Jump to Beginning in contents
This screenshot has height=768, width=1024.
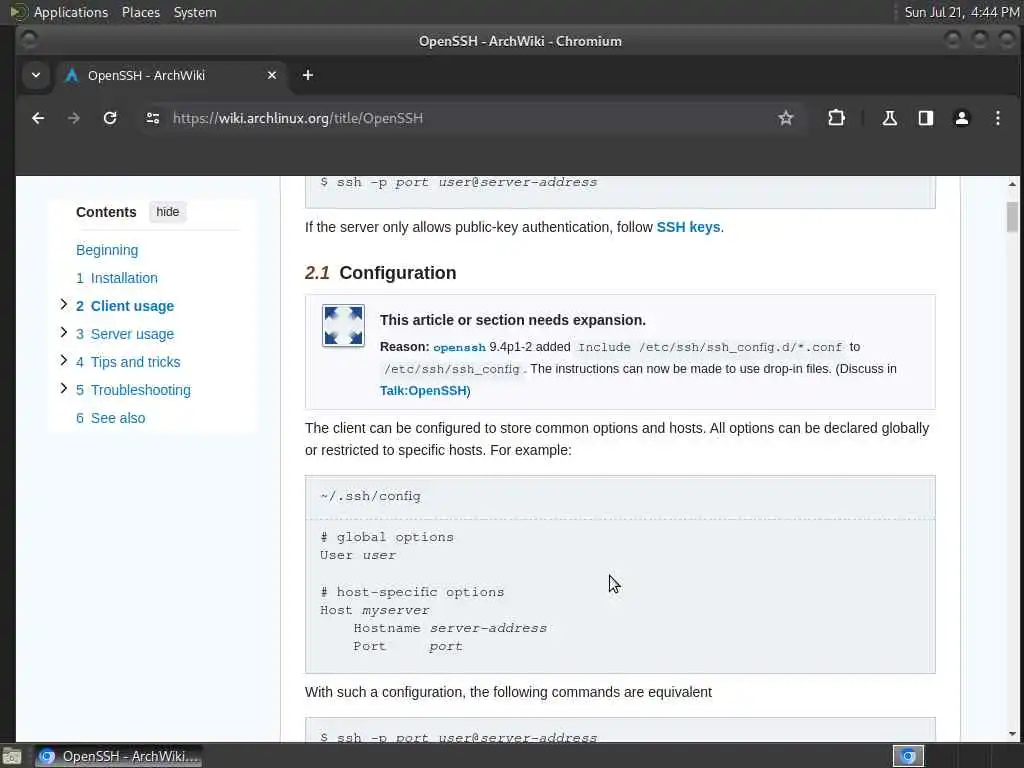(x=107, y=250)
